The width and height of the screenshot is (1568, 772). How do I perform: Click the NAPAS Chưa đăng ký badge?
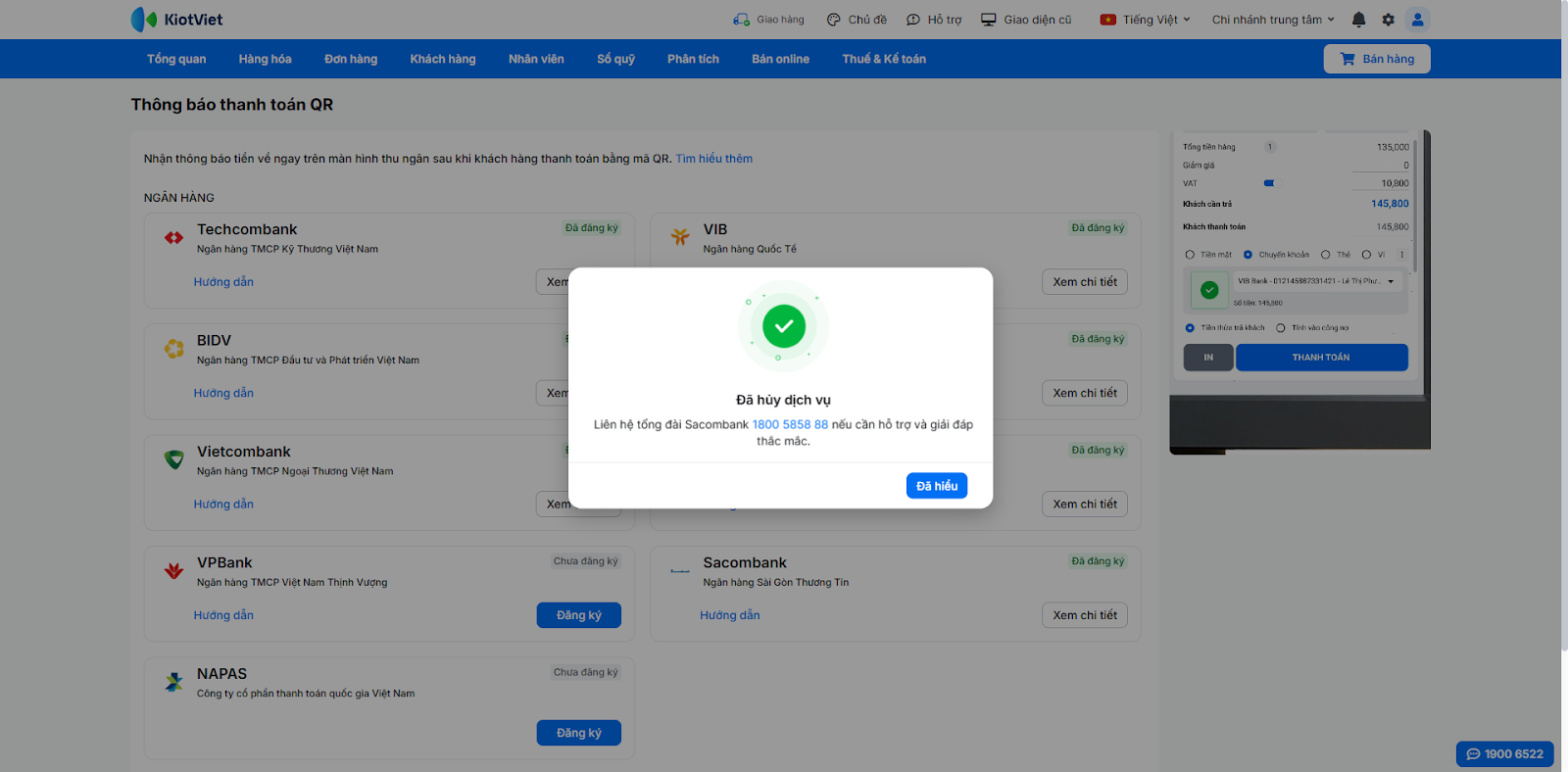click(586, 672)
